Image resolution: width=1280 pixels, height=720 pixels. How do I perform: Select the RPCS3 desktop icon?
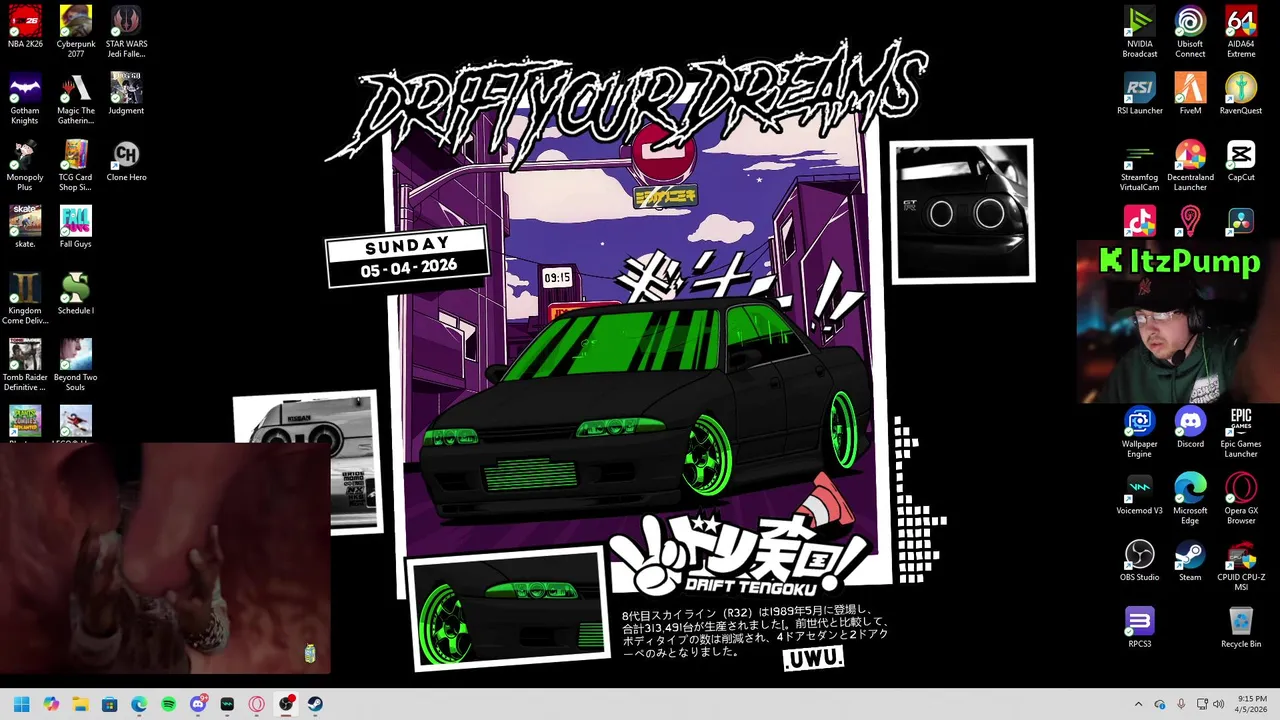coord(1139,627)
